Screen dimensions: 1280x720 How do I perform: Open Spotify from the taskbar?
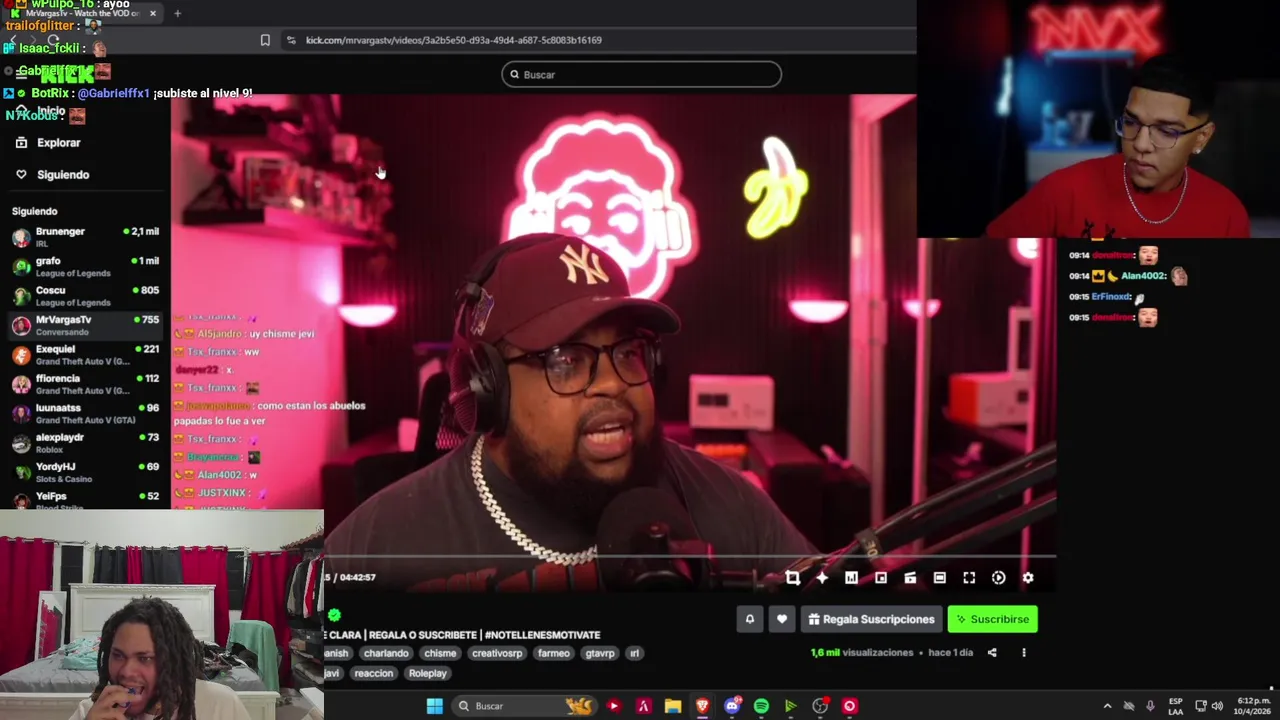click(x=761, y=706)
